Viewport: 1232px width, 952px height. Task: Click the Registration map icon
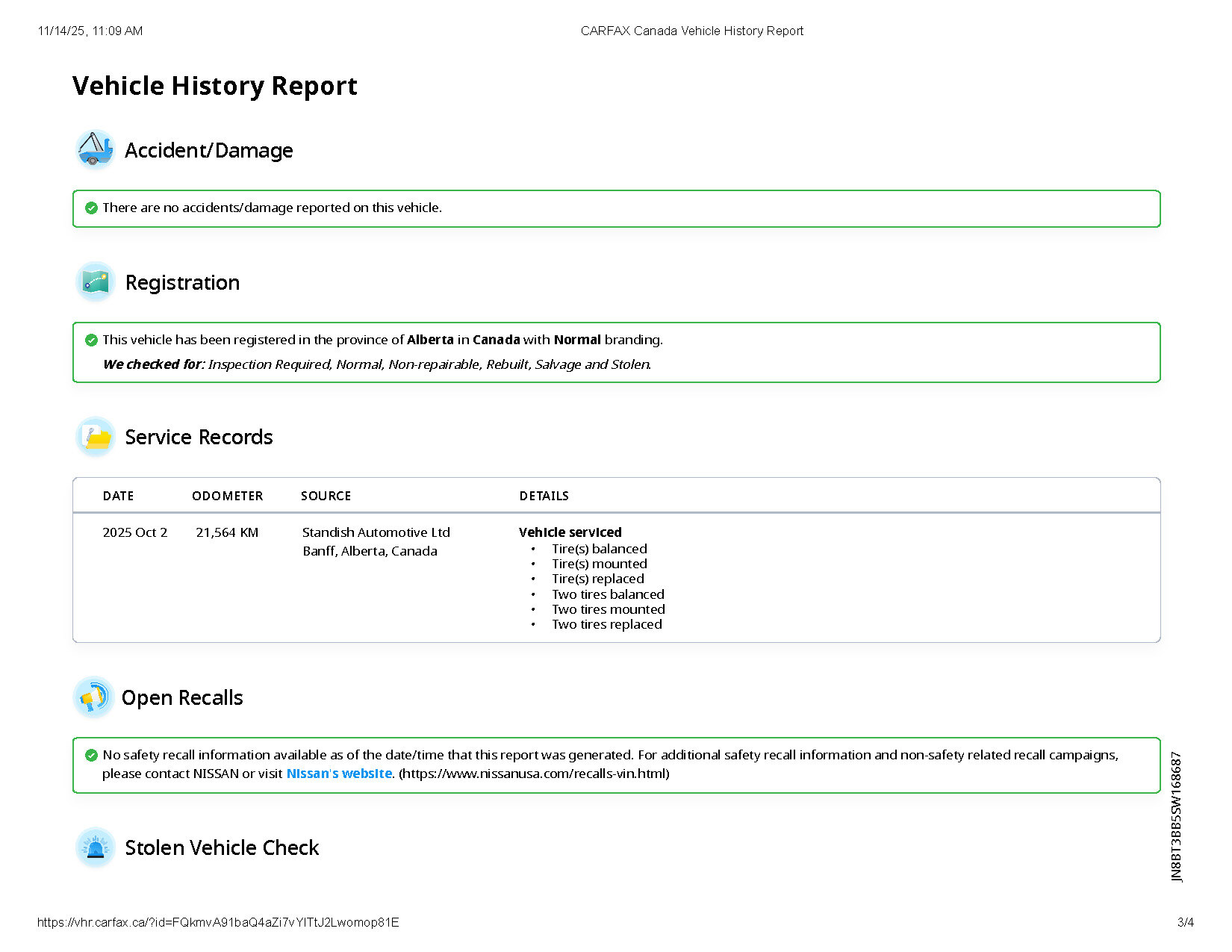pyautogui.click(x=96, y=281)
